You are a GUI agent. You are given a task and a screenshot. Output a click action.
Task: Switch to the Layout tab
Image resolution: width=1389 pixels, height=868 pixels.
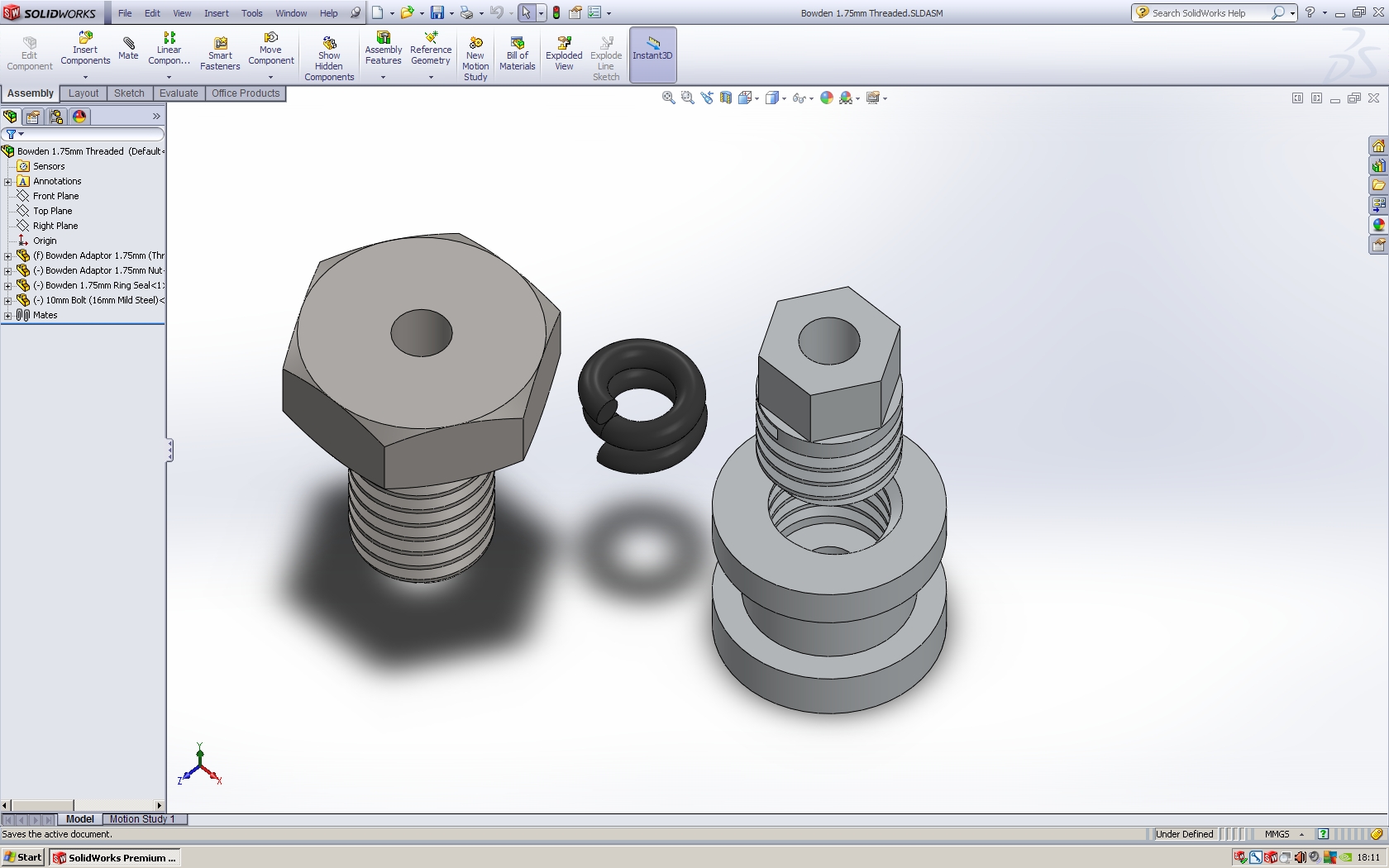coord(84,93)
